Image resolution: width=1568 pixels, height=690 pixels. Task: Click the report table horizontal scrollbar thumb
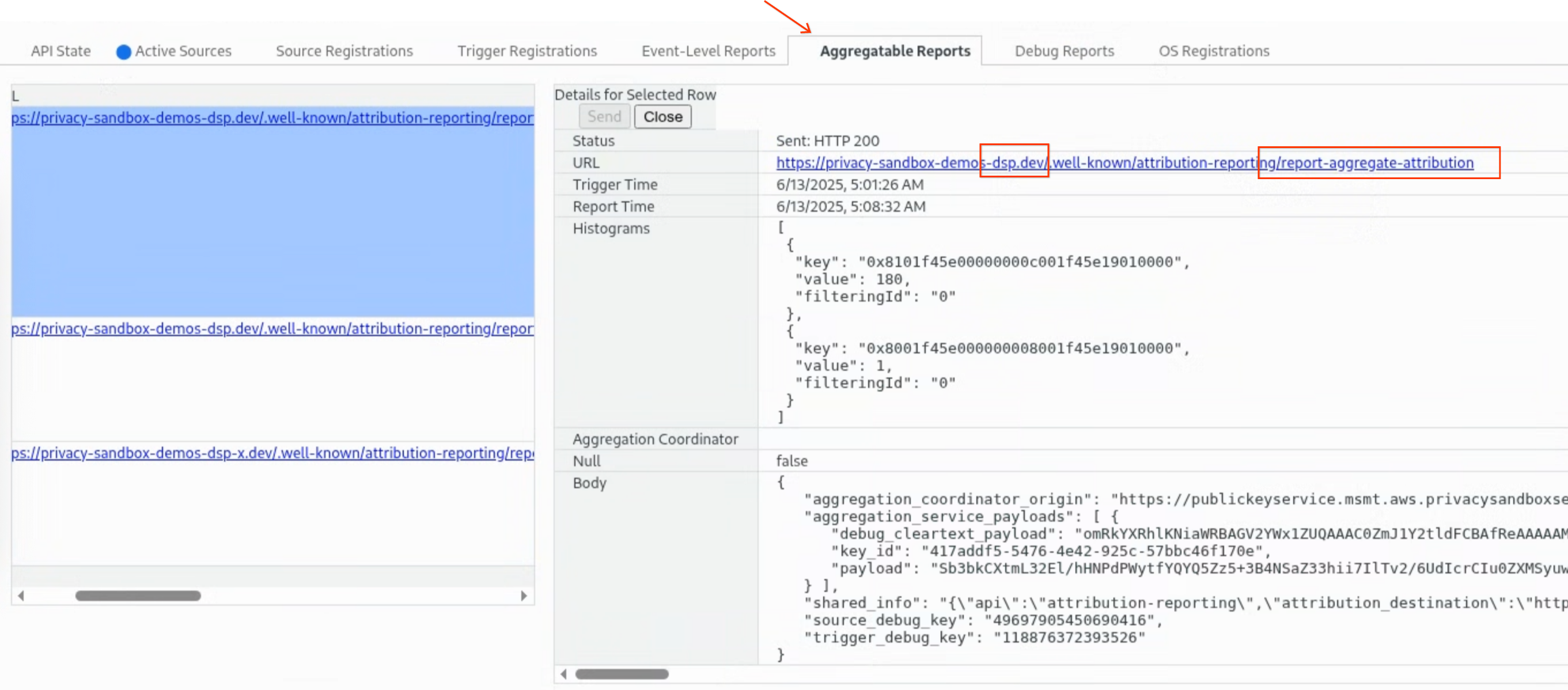[138, 596]
